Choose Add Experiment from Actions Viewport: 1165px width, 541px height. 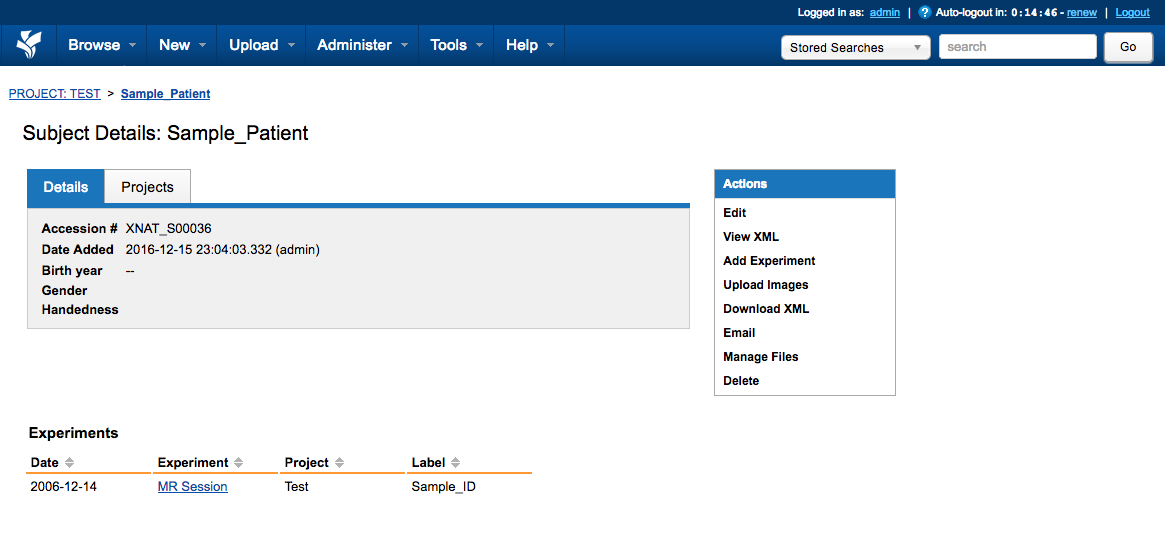click(769, 261)
